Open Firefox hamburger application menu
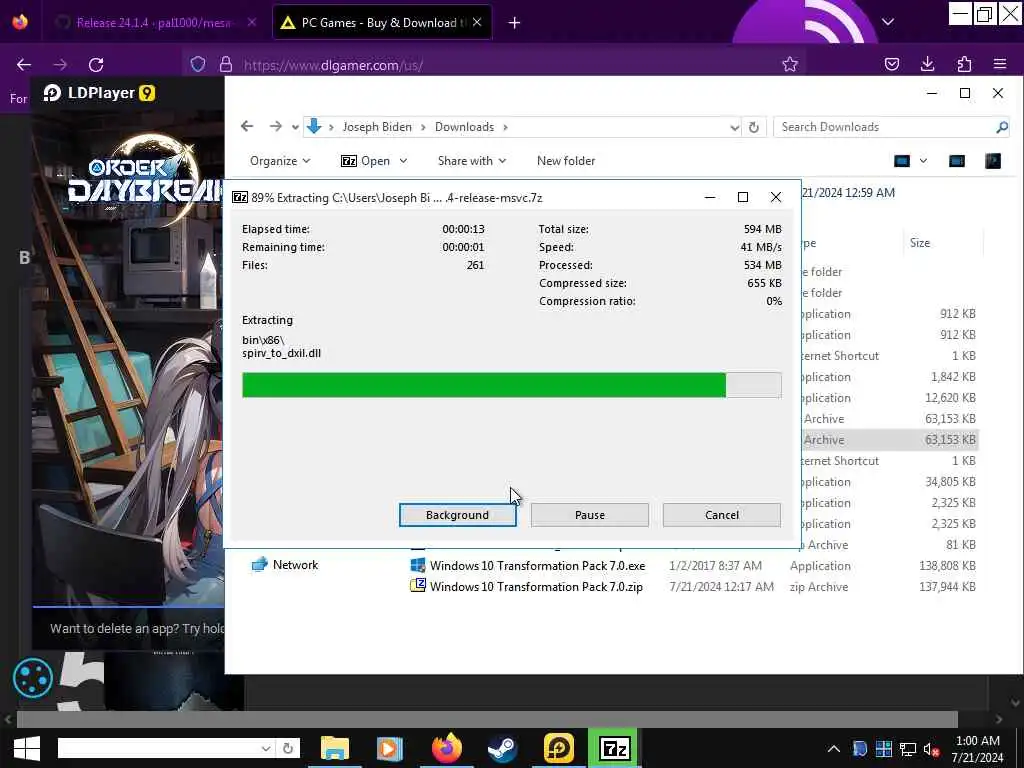Viewport: 1024px width, 768px height. [1000, 64]
